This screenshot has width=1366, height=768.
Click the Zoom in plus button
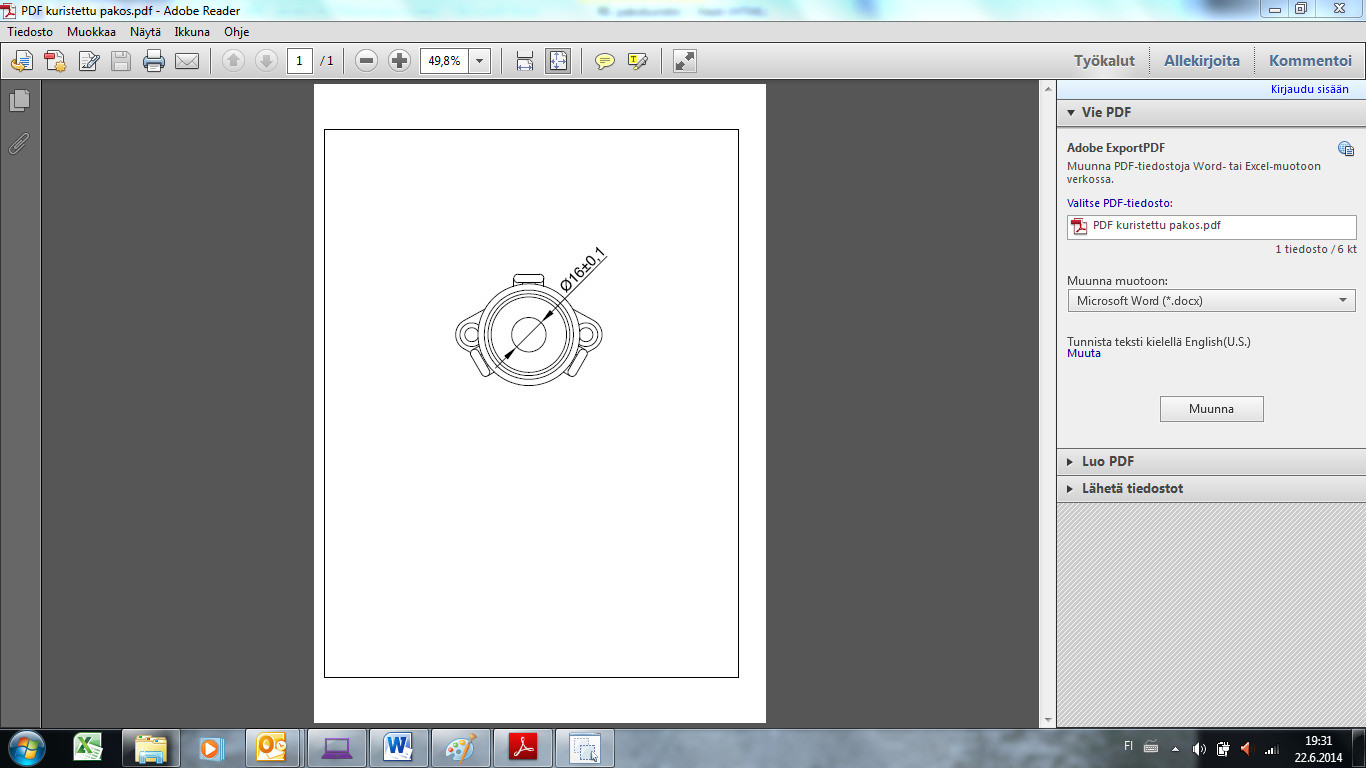[x=399, y=61]
